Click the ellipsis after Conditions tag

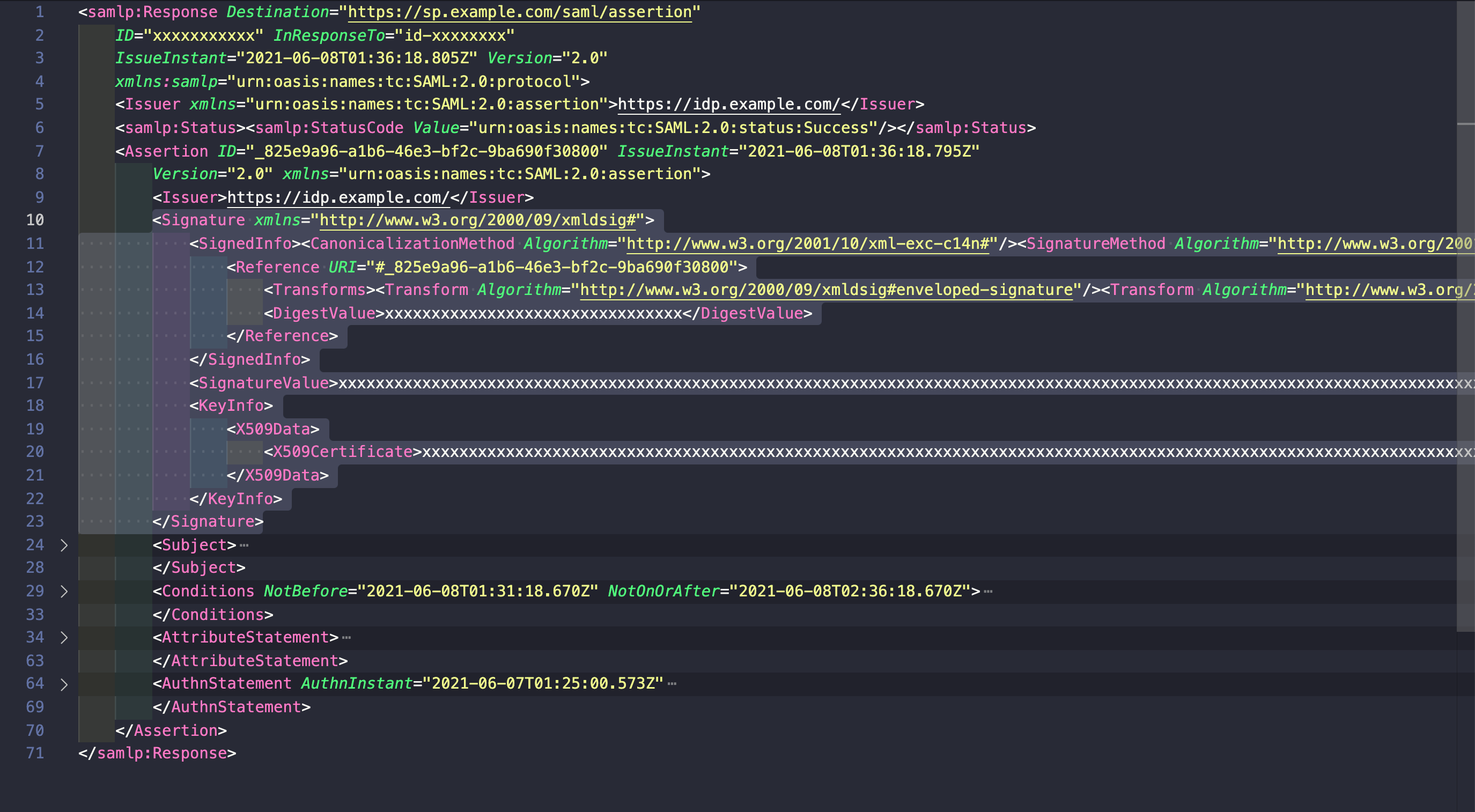989,592
